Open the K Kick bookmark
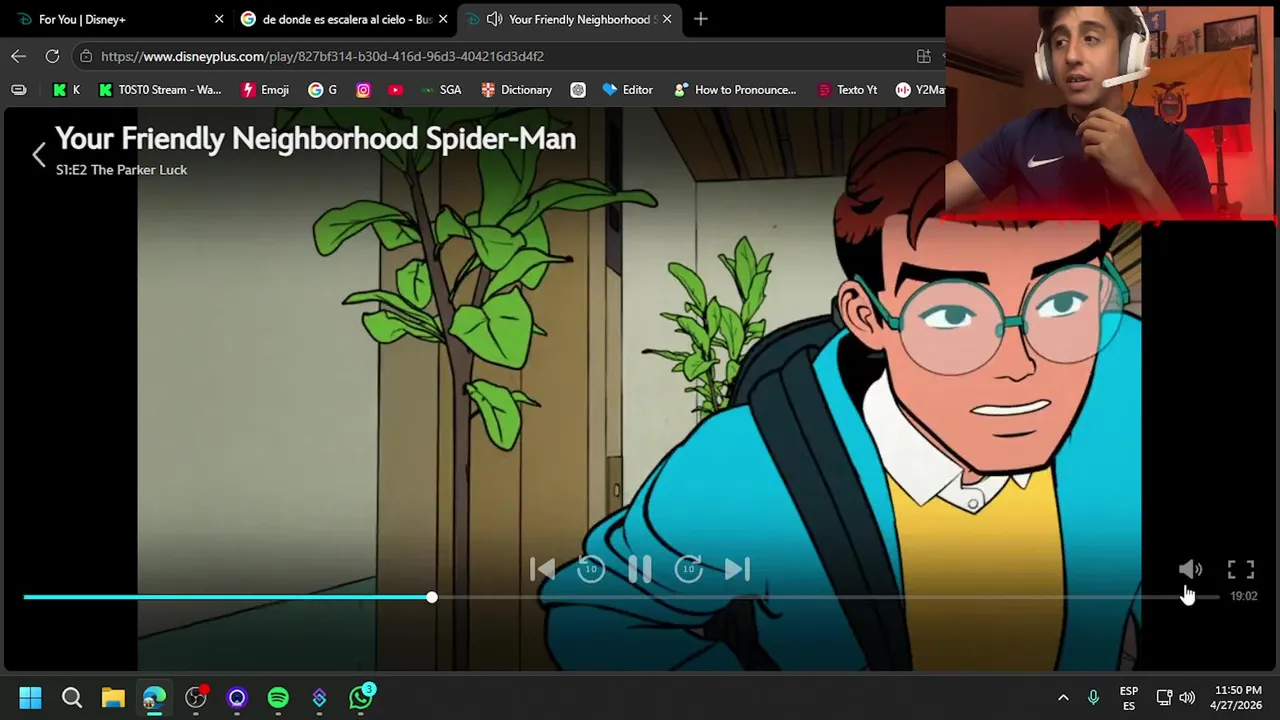1280x720 pixels. [67, 90]
